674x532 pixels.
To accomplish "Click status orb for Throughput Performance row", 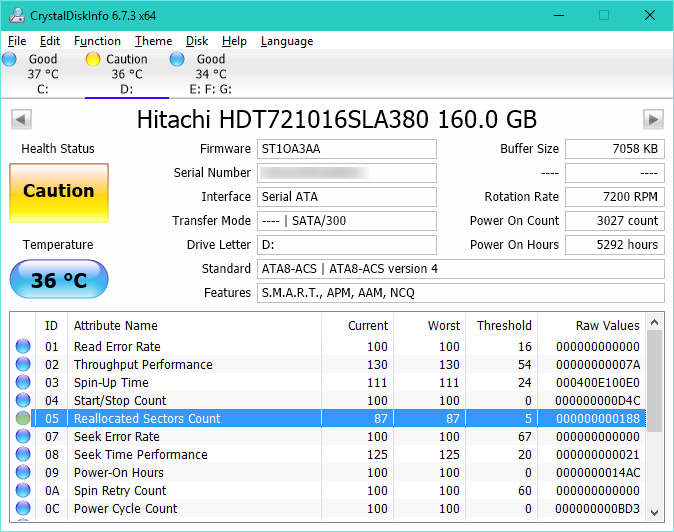I will coord(23,364).
